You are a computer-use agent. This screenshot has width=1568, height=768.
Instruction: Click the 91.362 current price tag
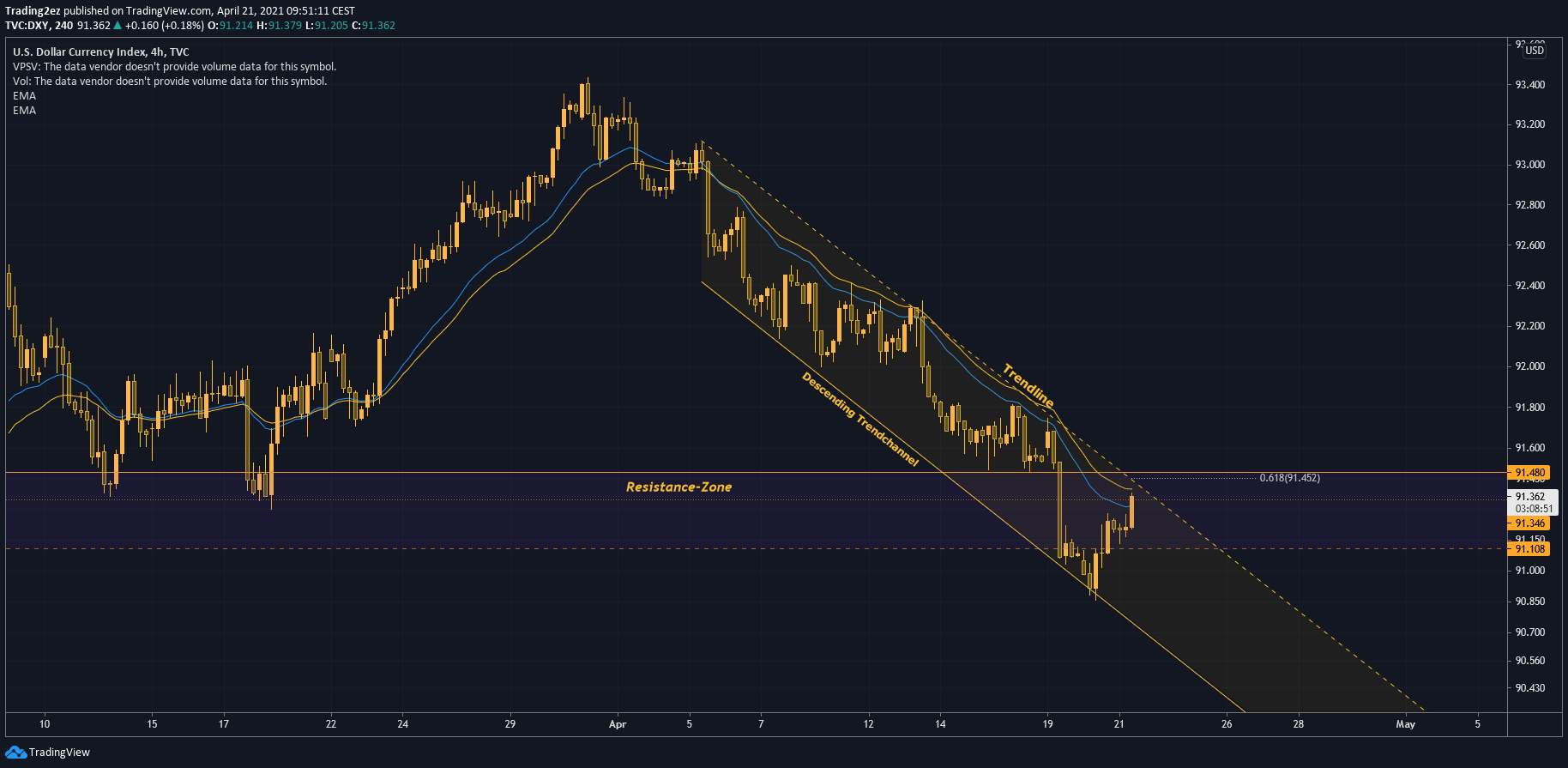click(x=1530, y=497)
